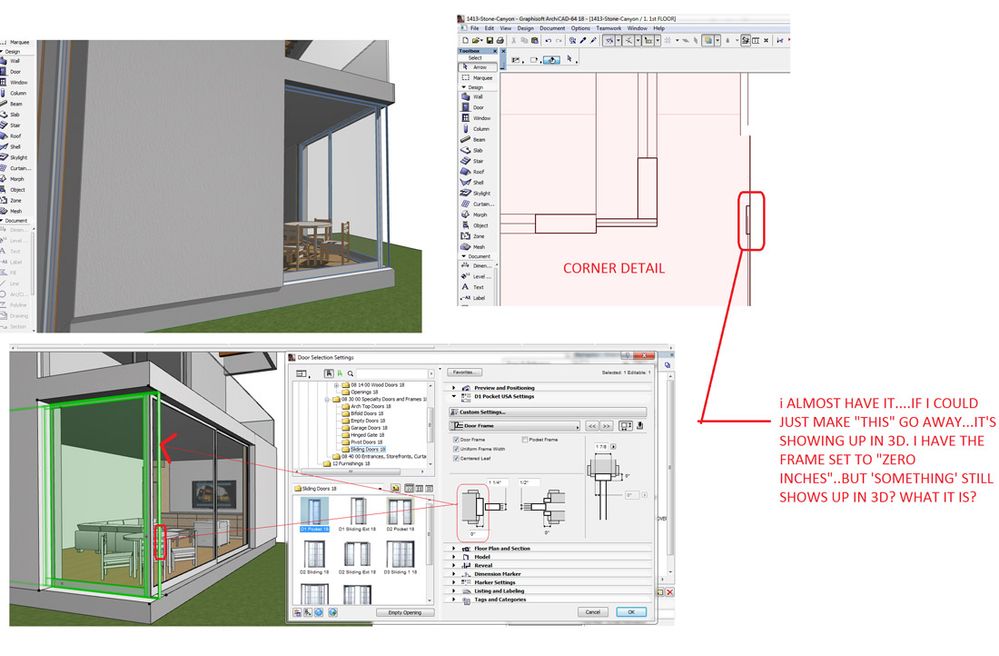The width and height of the screenshot is (999, 656).
Task: Click search magnifier in Door Selection Settings
Action: [350, 374]
